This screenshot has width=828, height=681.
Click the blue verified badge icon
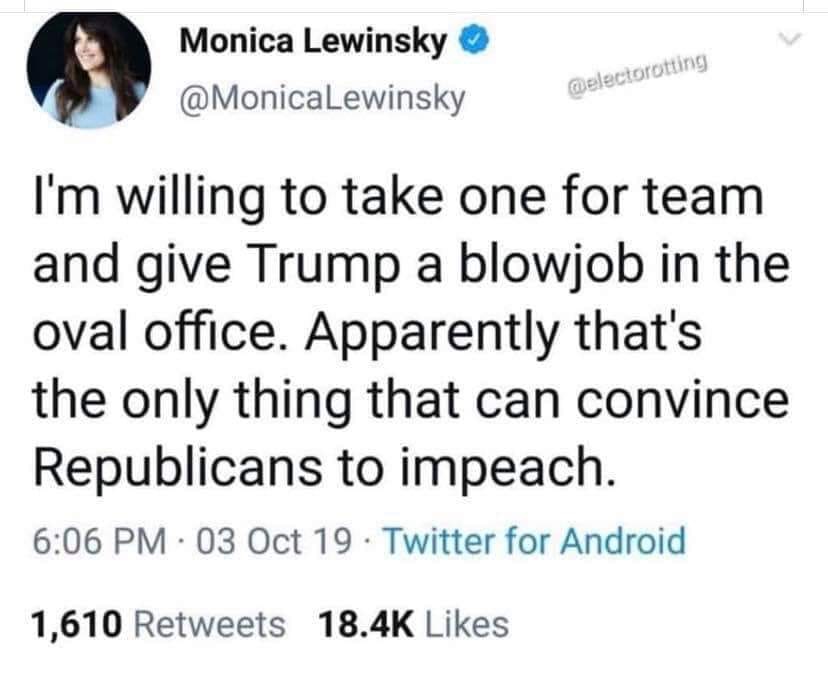[x=473, y=42]
